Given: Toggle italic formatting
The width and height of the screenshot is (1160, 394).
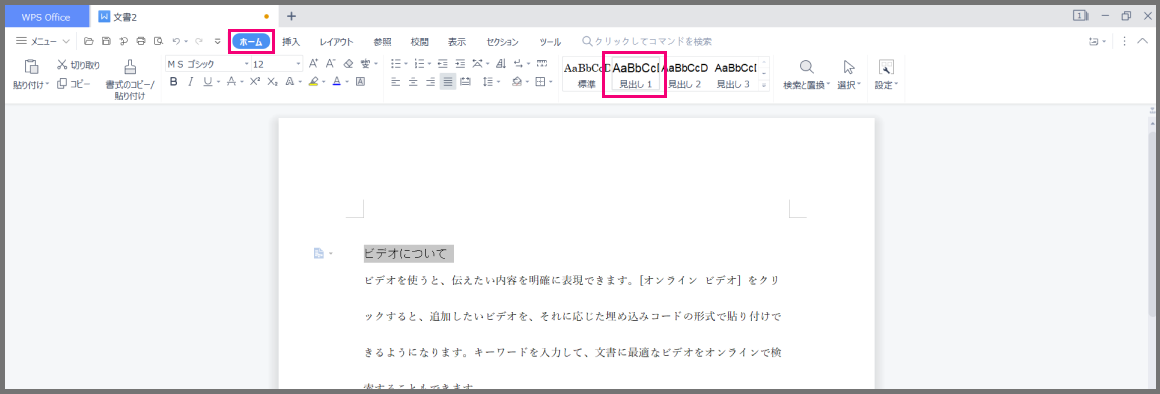Looking at the screenshot, I should click(x=190, y=81).
